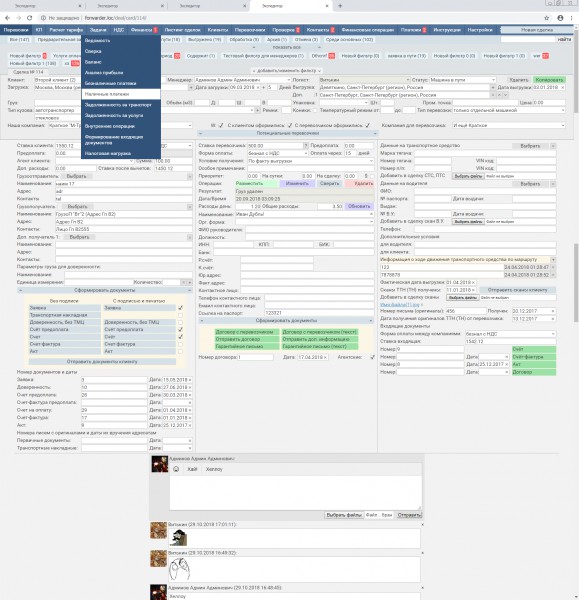Open the Форма оплаты безнал с НДС dropdown
579x600 pixels.
(277, 153)
